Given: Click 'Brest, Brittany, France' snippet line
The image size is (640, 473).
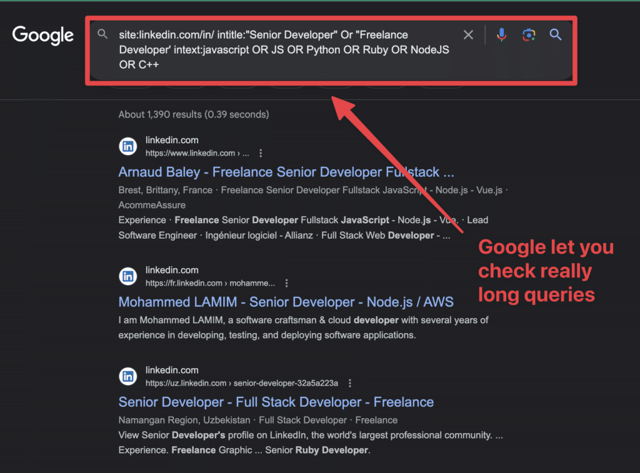Looking at the screenshot, I should point(313,190).
